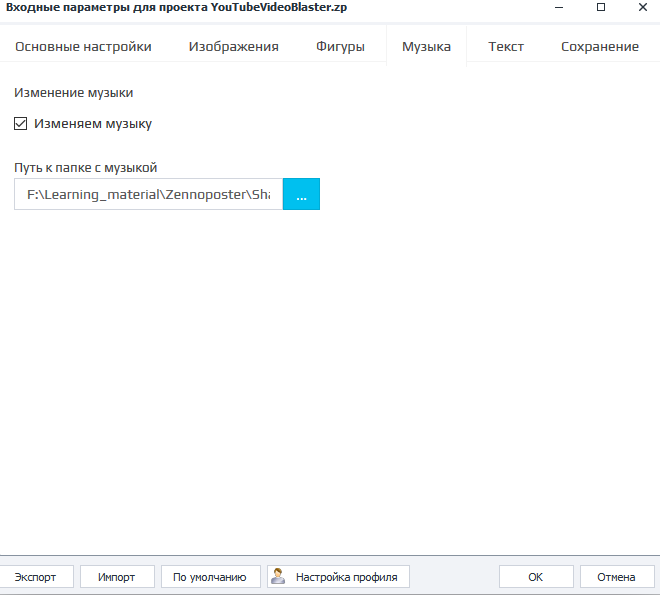660x595 pixels.
Task: Cancel with the Отмена button
Action: pyautogui.click(x=617, y=577)
